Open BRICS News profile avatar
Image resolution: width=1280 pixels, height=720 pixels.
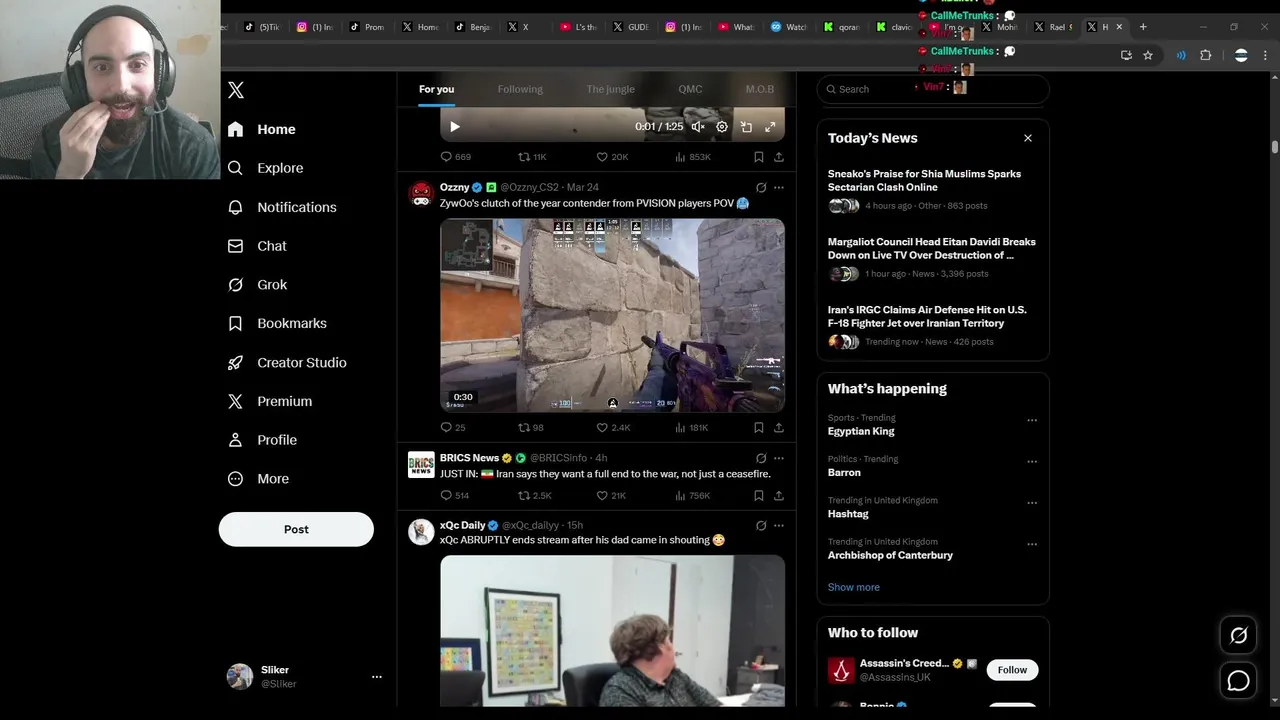pyautogui.click(x=421, y=465)
